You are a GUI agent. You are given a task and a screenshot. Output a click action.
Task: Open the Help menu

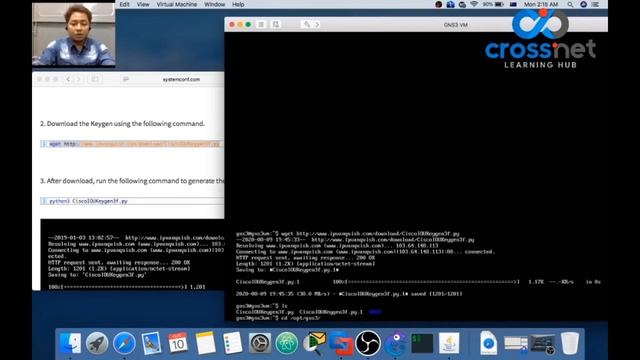pyautogui.click(x=238, y=4)
